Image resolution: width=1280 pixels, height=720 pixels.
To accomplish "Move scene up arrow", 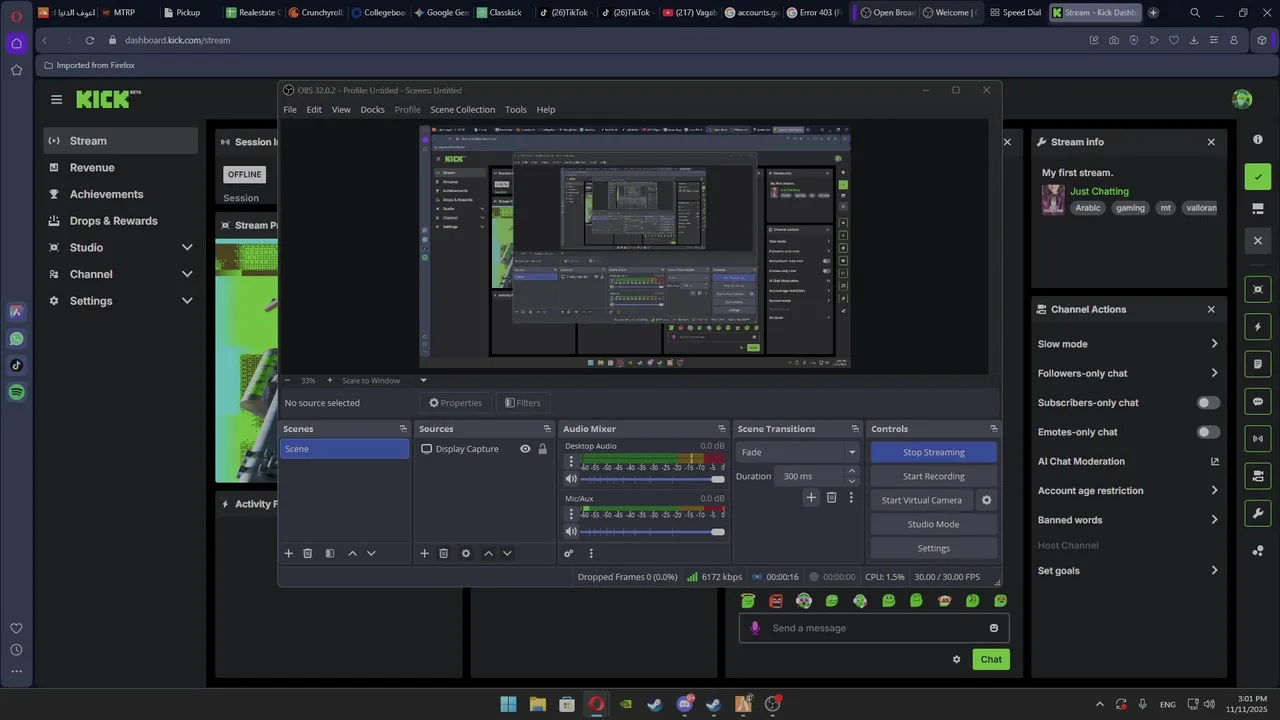I will 352,553.
